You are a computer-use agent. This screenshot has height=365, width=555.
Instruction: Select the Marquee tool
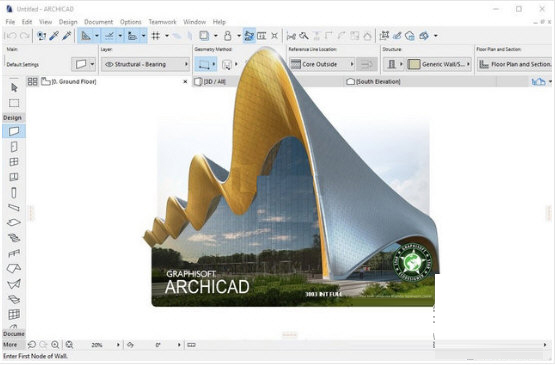pyautogui.click(x=14, y=103)
